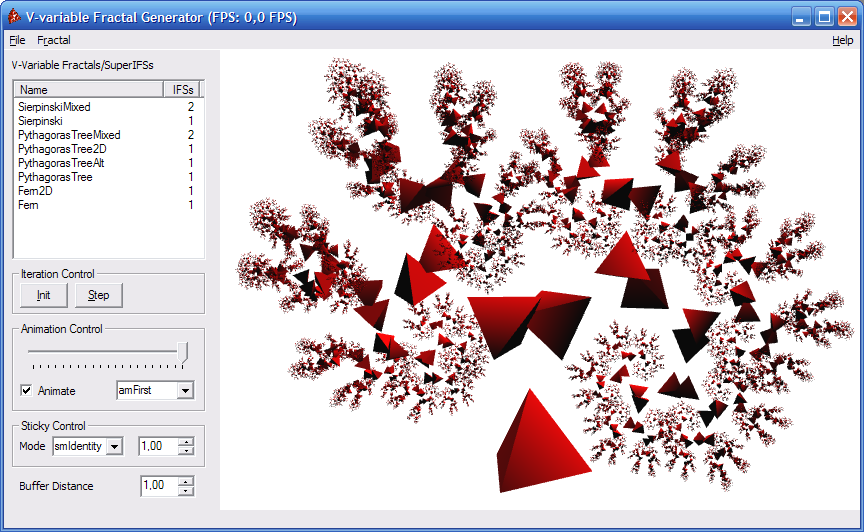Click the Animation Control slider handle
Screen dimensions: 864x532
(182, 352)
